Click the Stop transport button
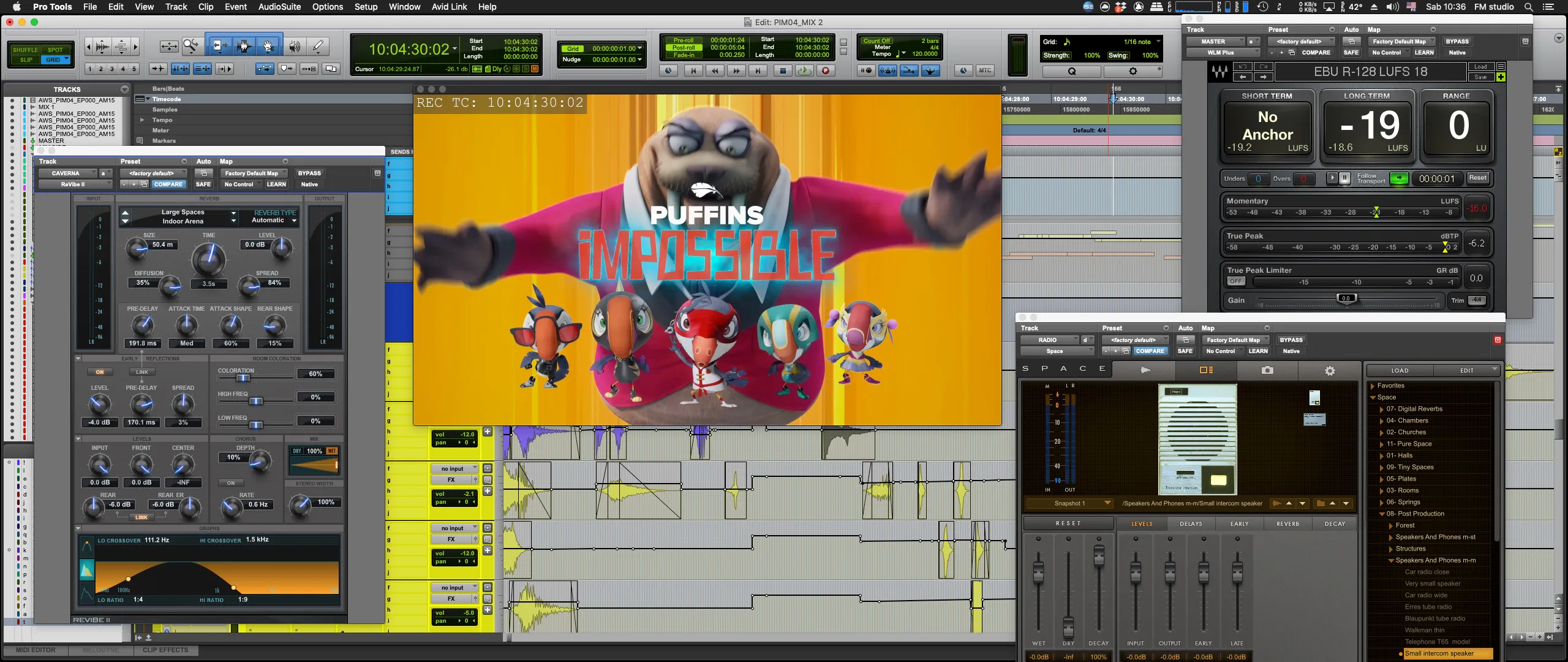 pyautogui.click(x=782, y=70)
